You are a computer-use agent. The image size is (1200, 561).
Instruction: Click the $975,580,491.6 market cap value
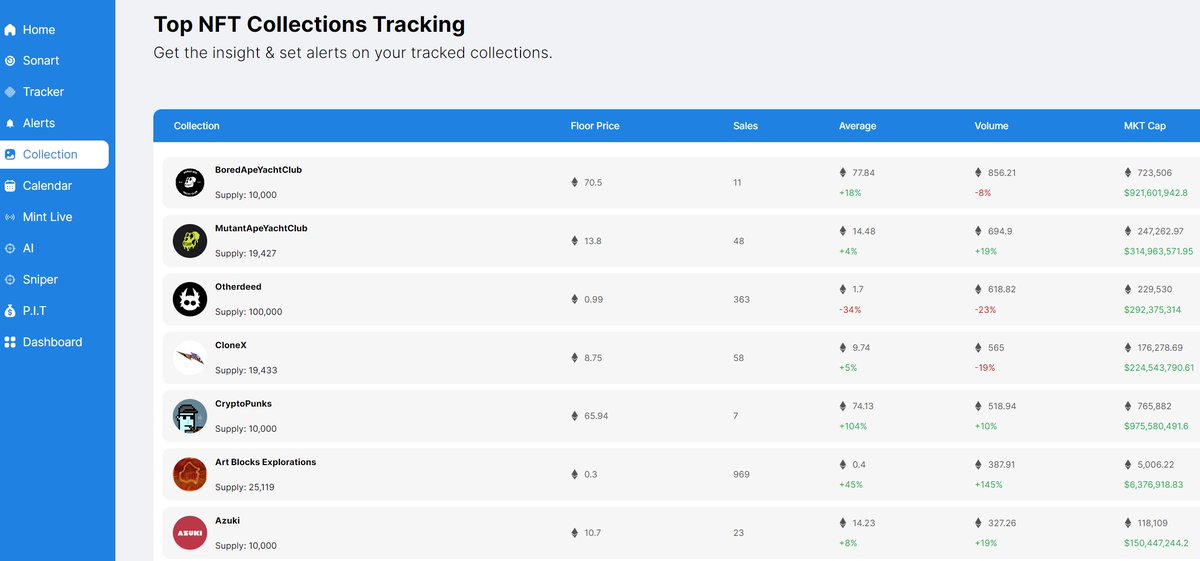pos(1156,426)
